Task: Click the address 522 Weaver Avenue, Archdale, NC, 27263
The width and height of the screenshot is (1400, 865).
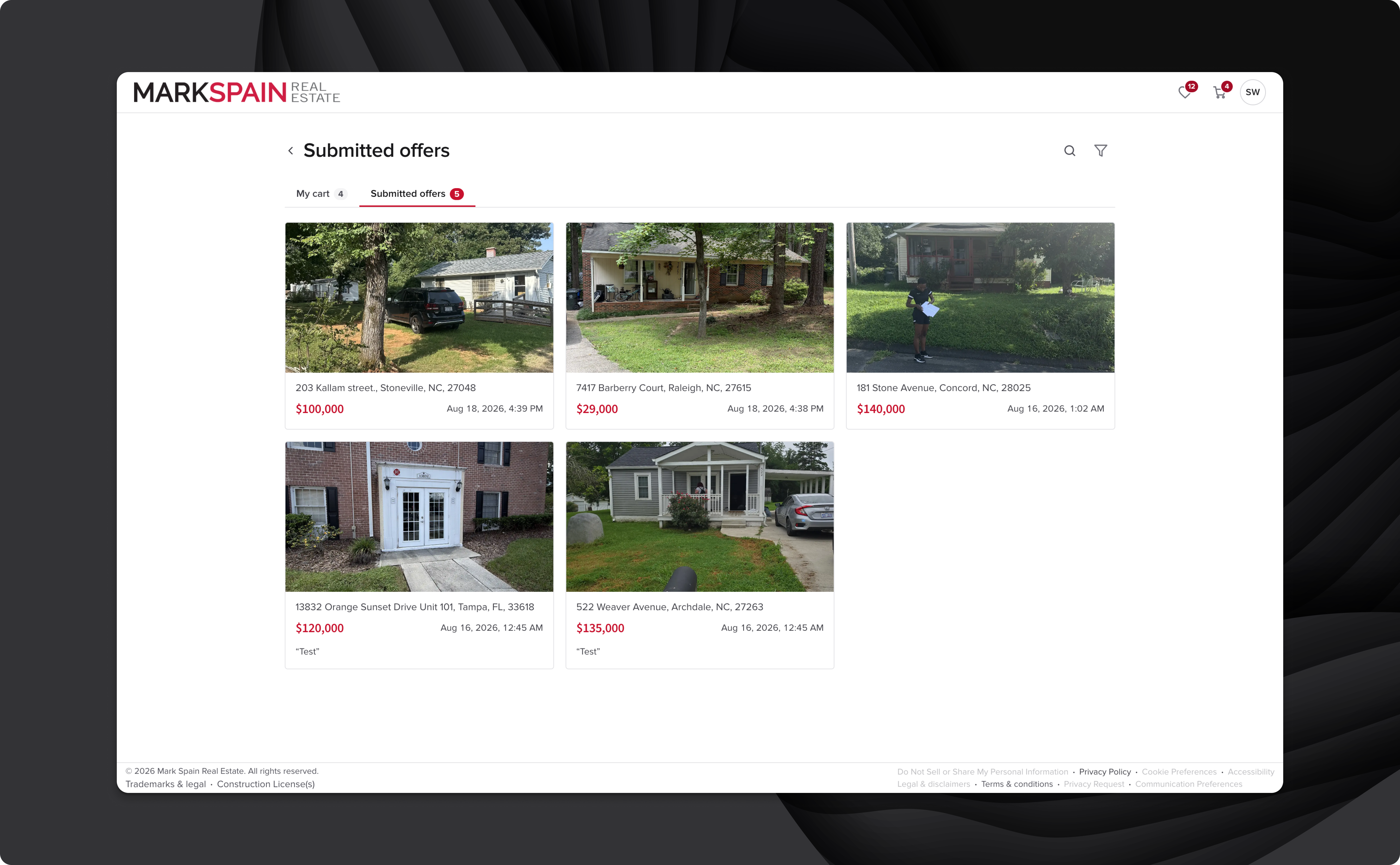Action: [x=669, y=607]
